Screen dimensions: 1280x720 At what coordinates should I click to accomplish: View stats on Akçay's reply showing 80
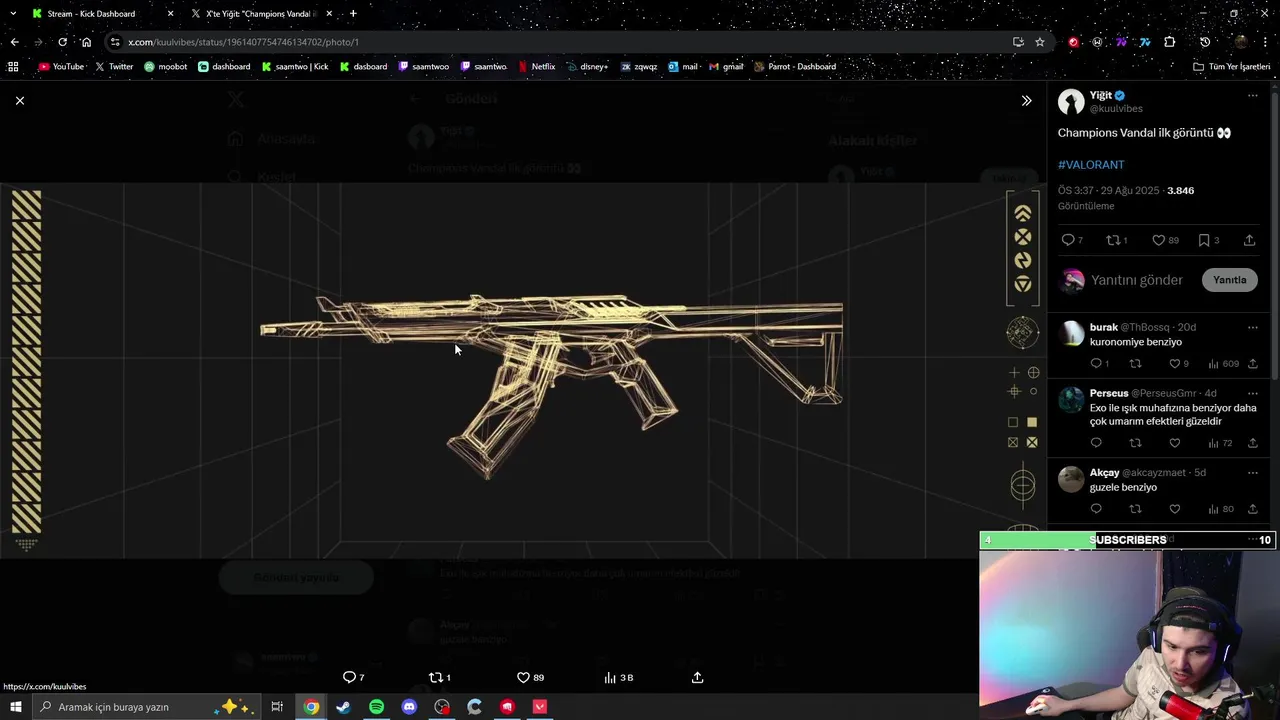1221,509
